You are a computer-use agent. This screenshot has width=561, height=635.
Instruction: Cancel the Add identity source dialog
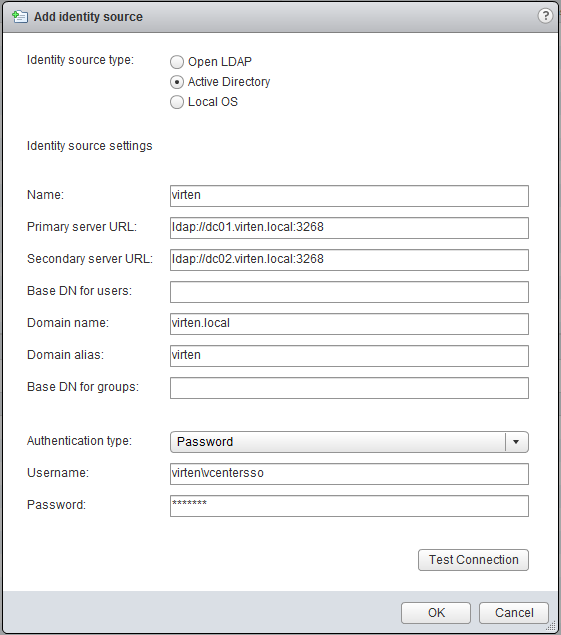[x=514, y=613]
